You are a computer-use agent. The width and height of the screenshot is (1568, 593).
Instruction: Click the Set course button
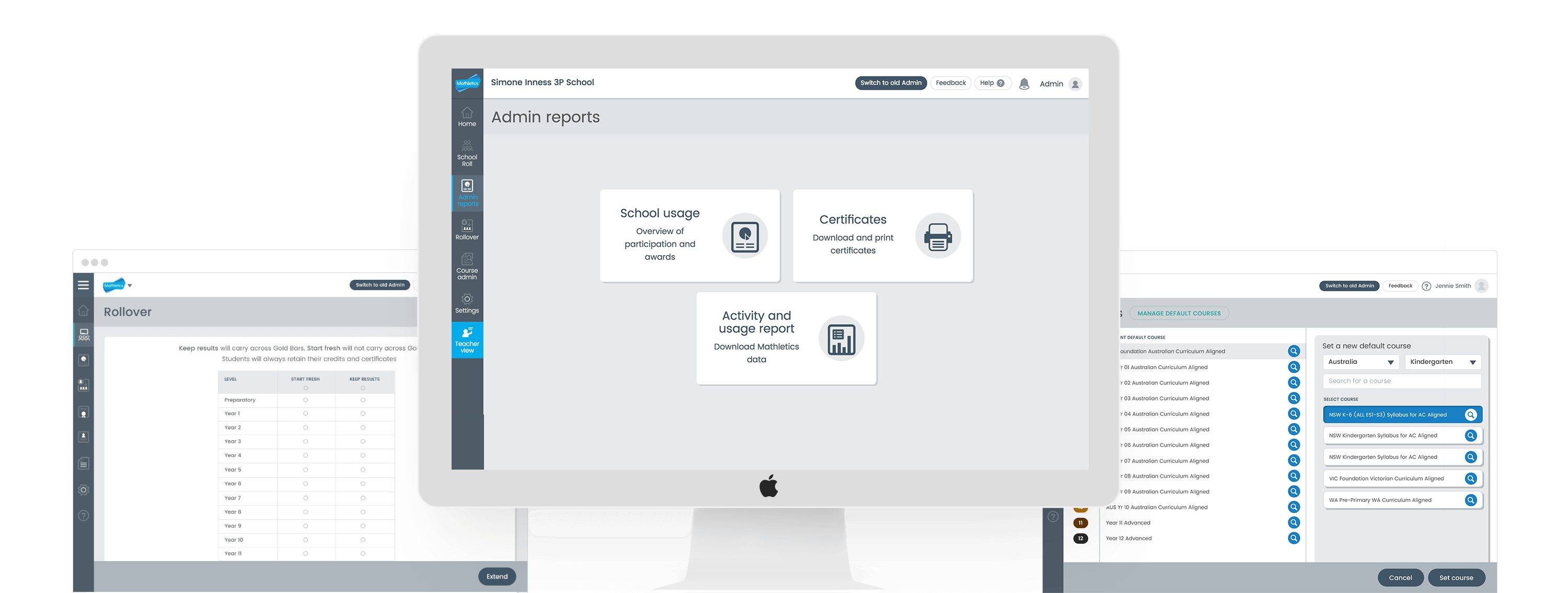click(1456, 578)
